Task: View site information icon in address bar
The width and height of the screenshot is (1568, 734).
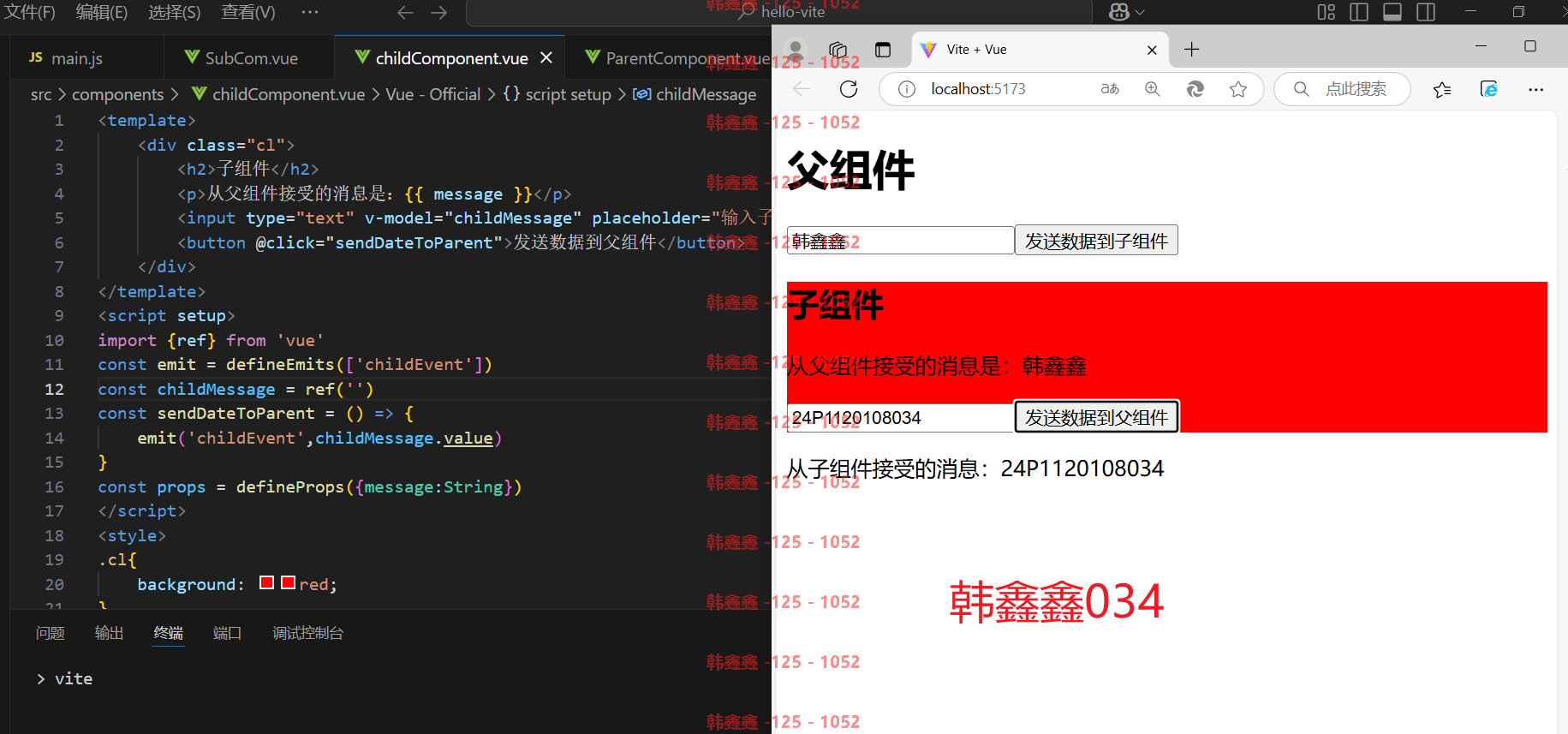Action: pos(907,89)
